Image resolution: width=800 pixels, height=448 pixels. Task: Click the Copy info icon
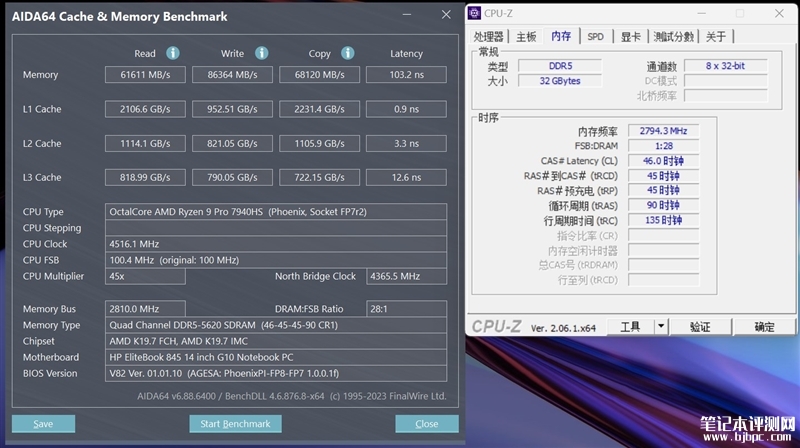[x=348, y=53]
